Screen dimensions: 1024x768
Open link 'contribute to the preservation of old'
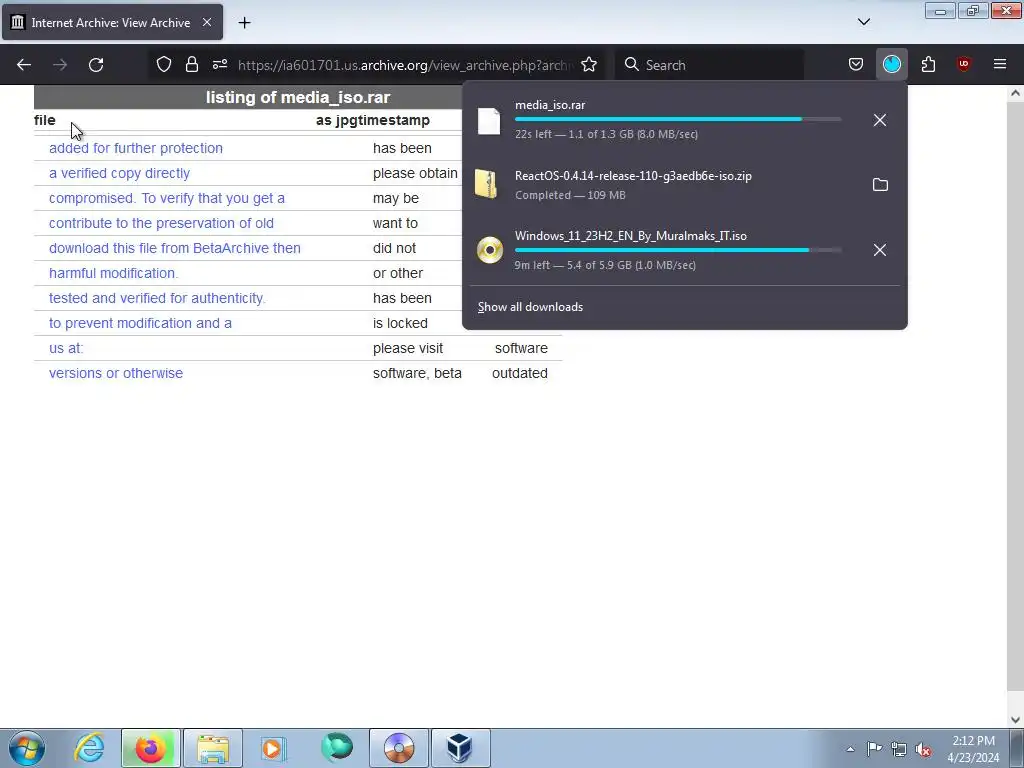coord(161,223)
